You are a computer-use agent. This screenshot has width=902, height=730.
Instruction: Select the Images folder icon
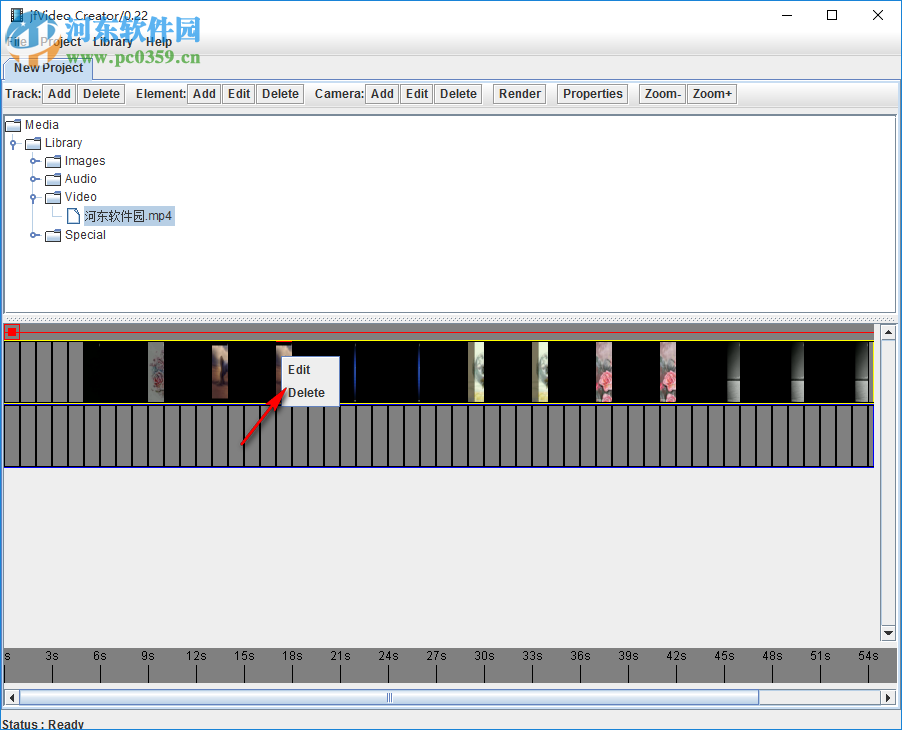point(52,161)
